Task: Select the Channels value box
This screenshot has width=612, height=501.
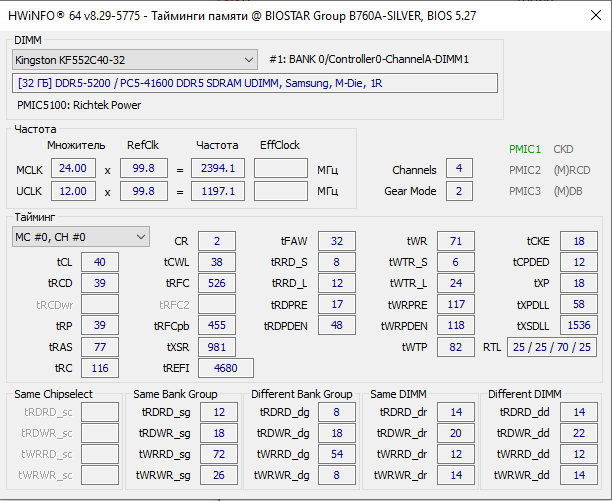Action: (459, 169)
